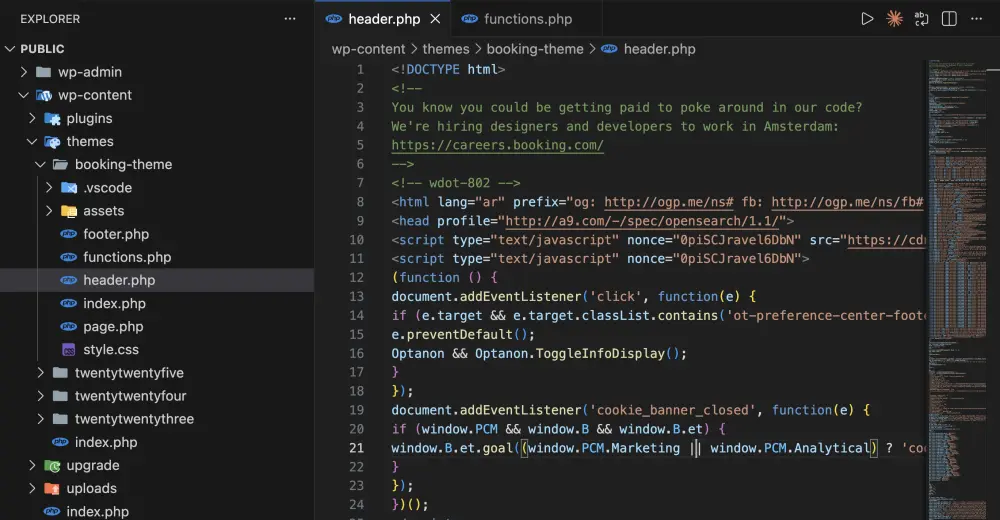Screen dimensions: 1000x520
Task: Collapse the booking-theme folder chevron
Action: (40, 165)
